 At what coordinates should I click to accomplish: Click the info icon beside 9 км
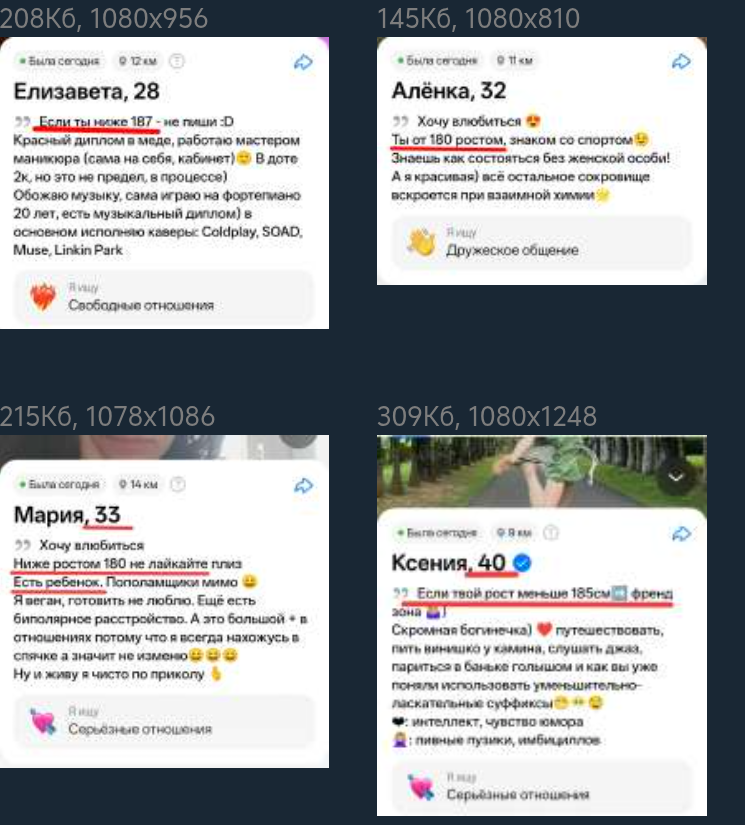[x=551, y=532]
